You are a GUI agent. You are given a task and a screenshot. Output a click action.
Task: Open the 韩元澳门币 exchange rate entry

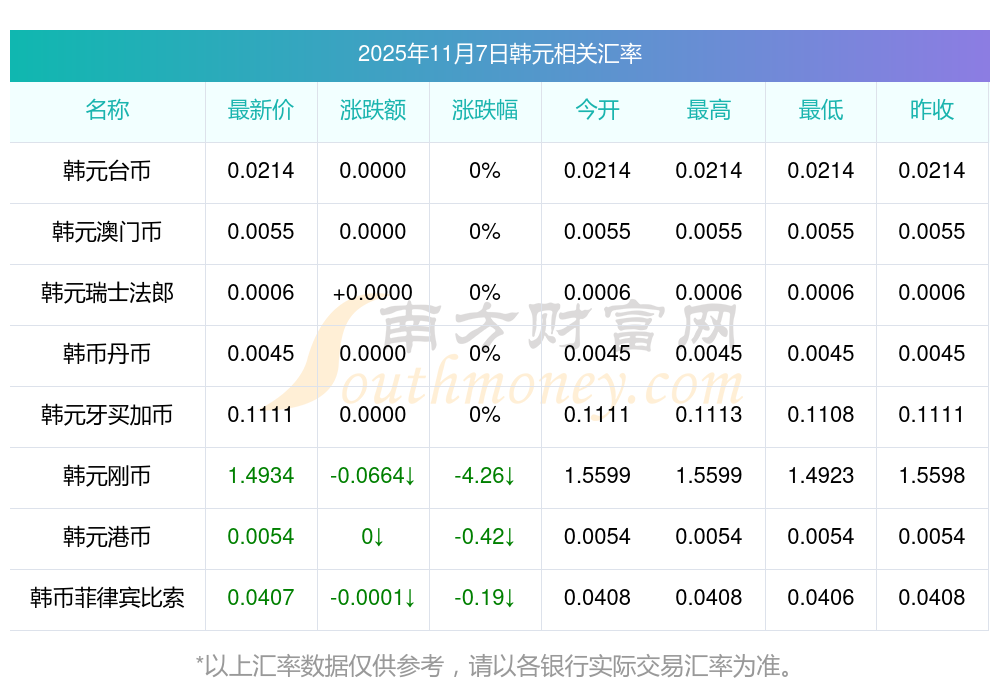(x=107, y=232)
